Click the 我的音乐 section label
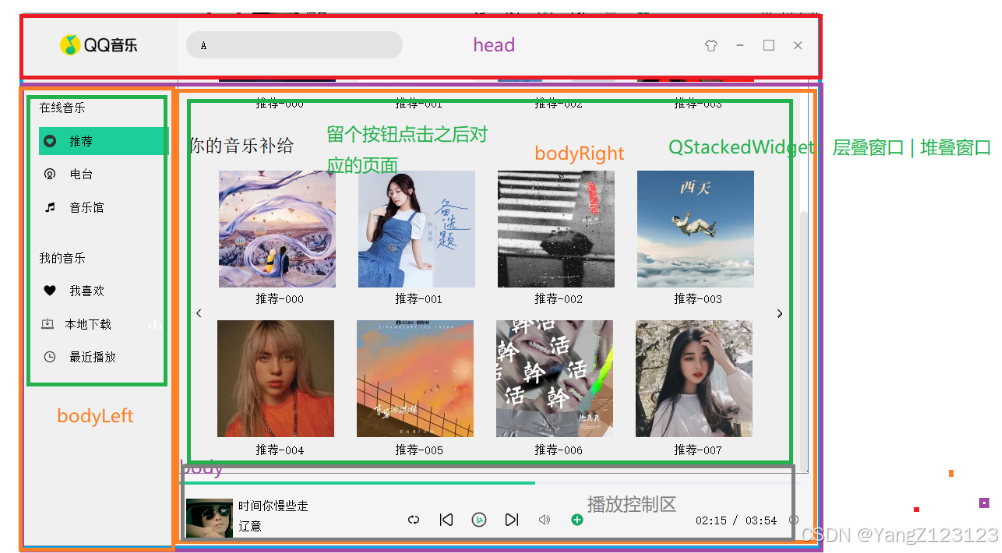This screenshot has height=553, width=1002. coord(62,258)
